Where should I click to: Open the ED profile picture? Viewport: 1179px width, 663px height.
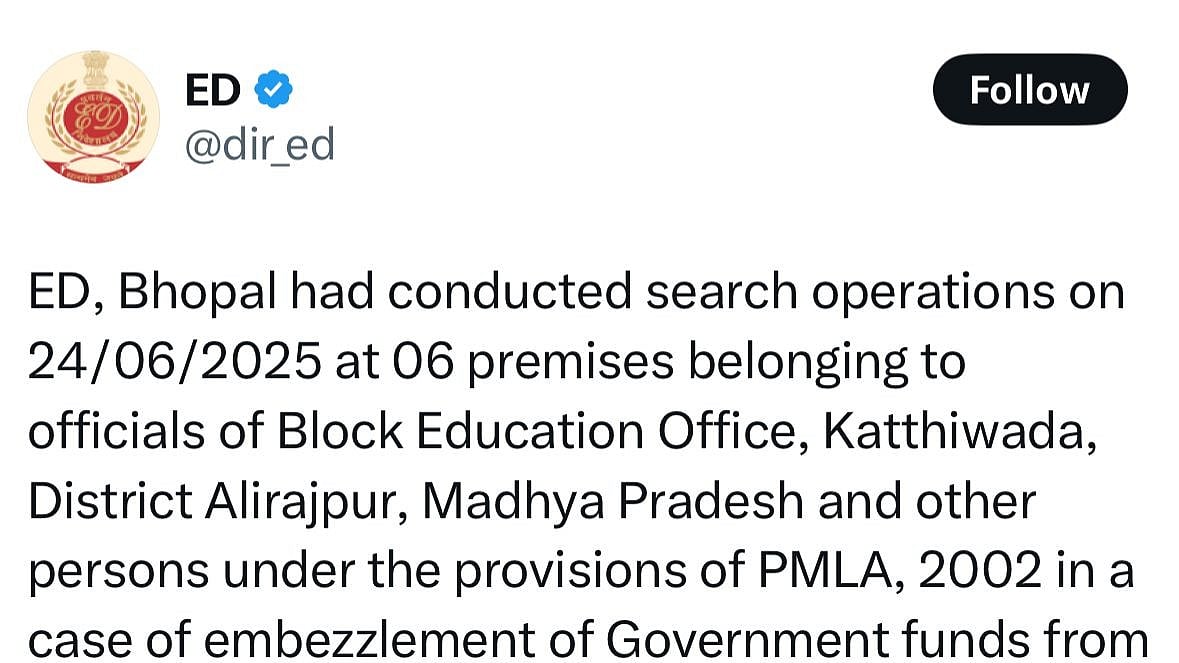[x=93, y=117]
